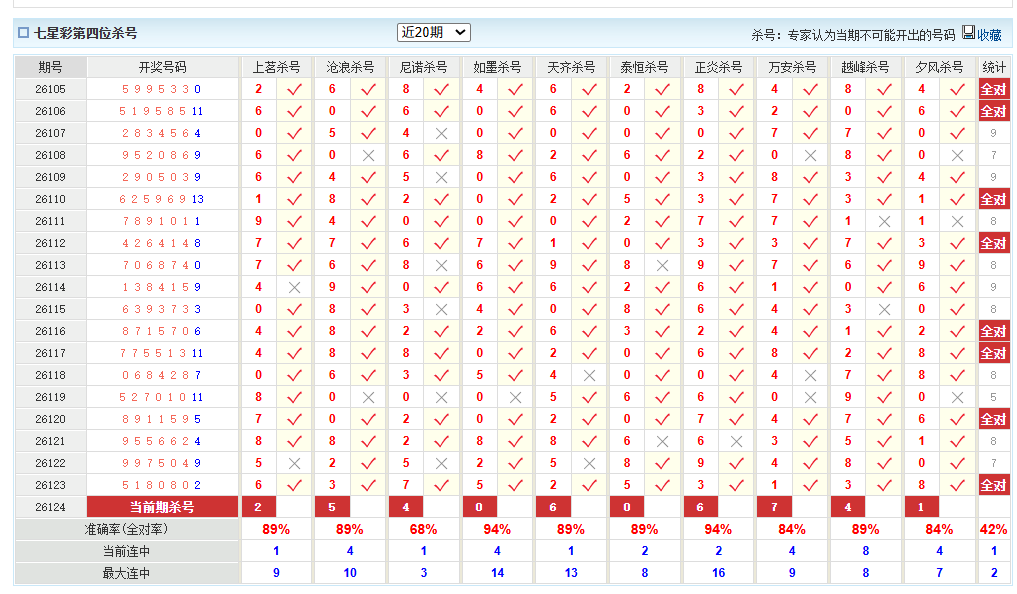Click the 统计 column header
Image resolution: width=1017 pixels, height=594 pixels.
click(994, 67)
